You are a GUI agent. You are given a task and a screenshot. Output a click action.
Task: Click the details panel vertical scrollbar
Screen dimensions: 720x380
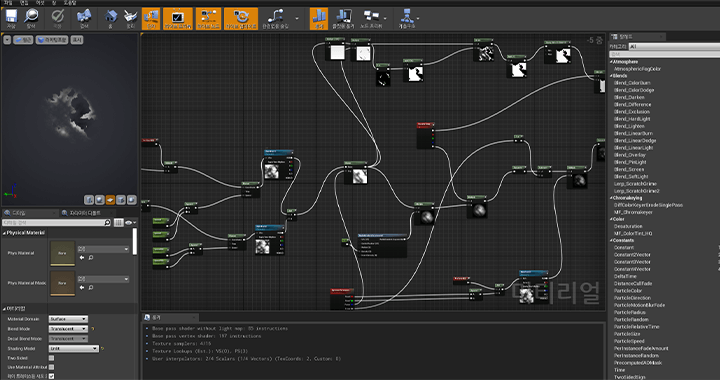pyautogui.click(x=135, y=242)
